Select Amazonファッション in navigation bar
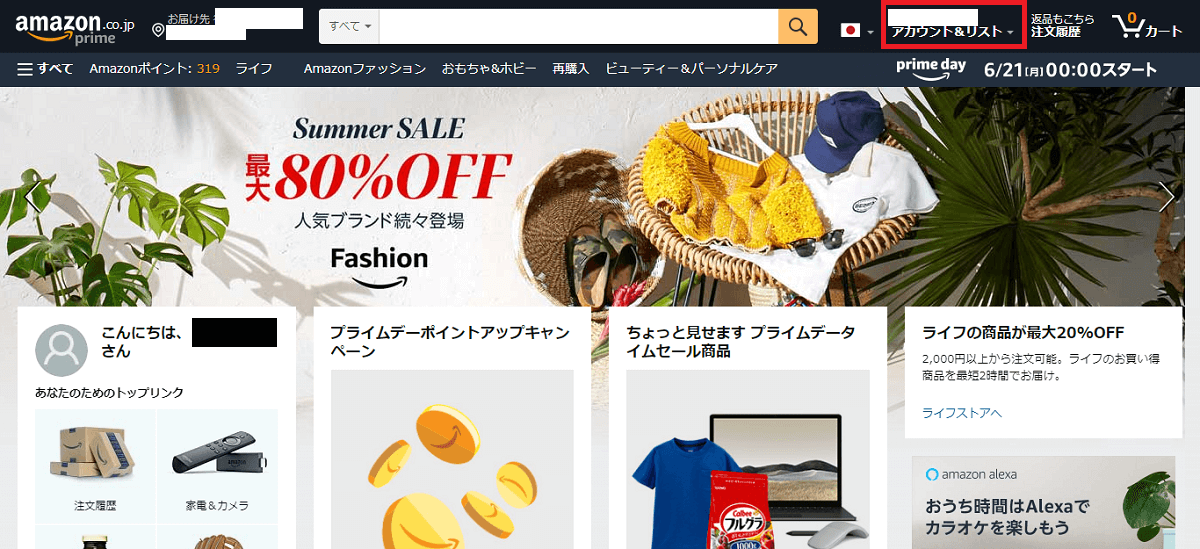The image size is (1200, 549). click(x=365, y=69)
